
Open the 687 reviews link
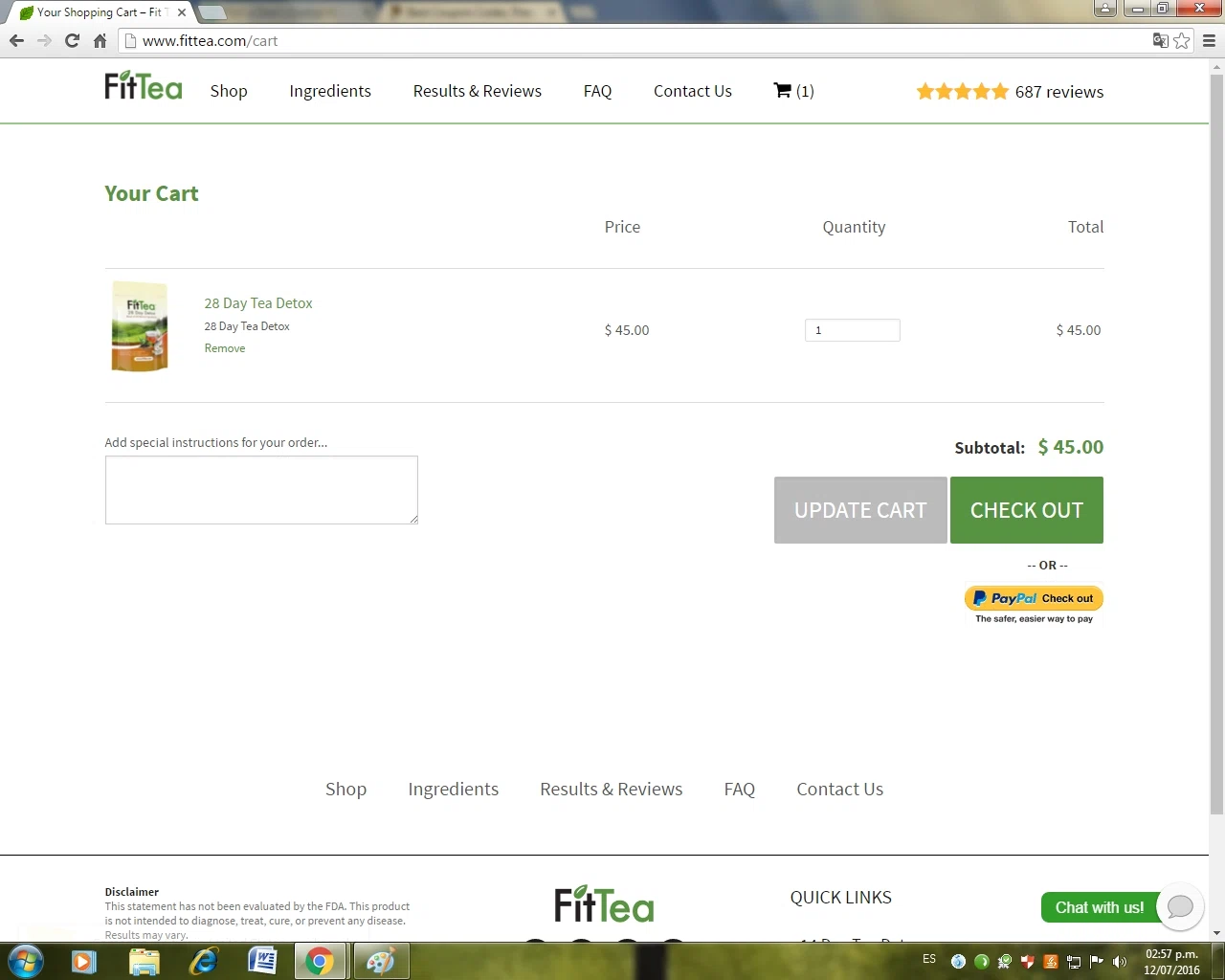tap(1059, 92)
